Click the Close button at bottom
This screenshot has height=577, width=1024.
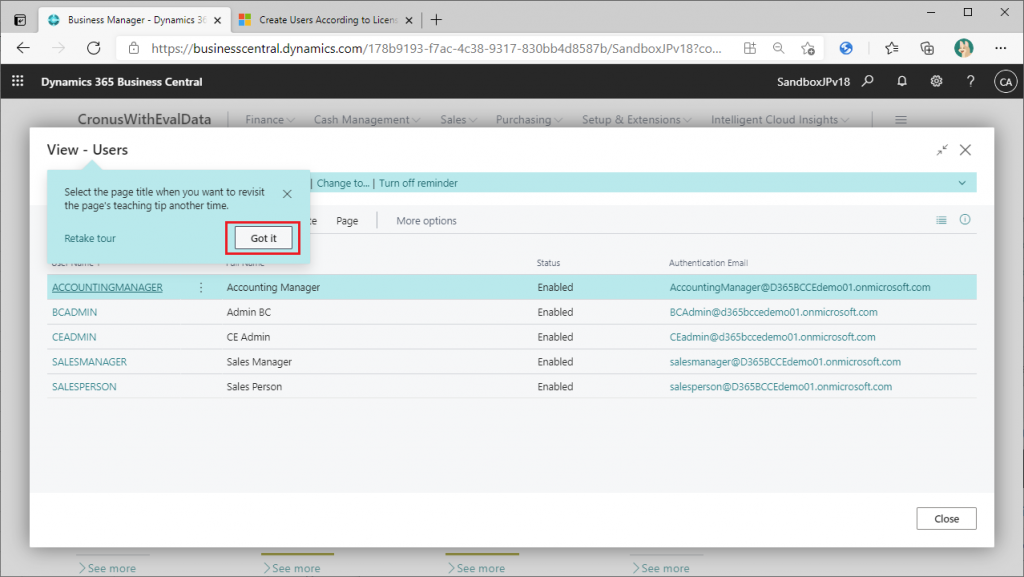946,519
